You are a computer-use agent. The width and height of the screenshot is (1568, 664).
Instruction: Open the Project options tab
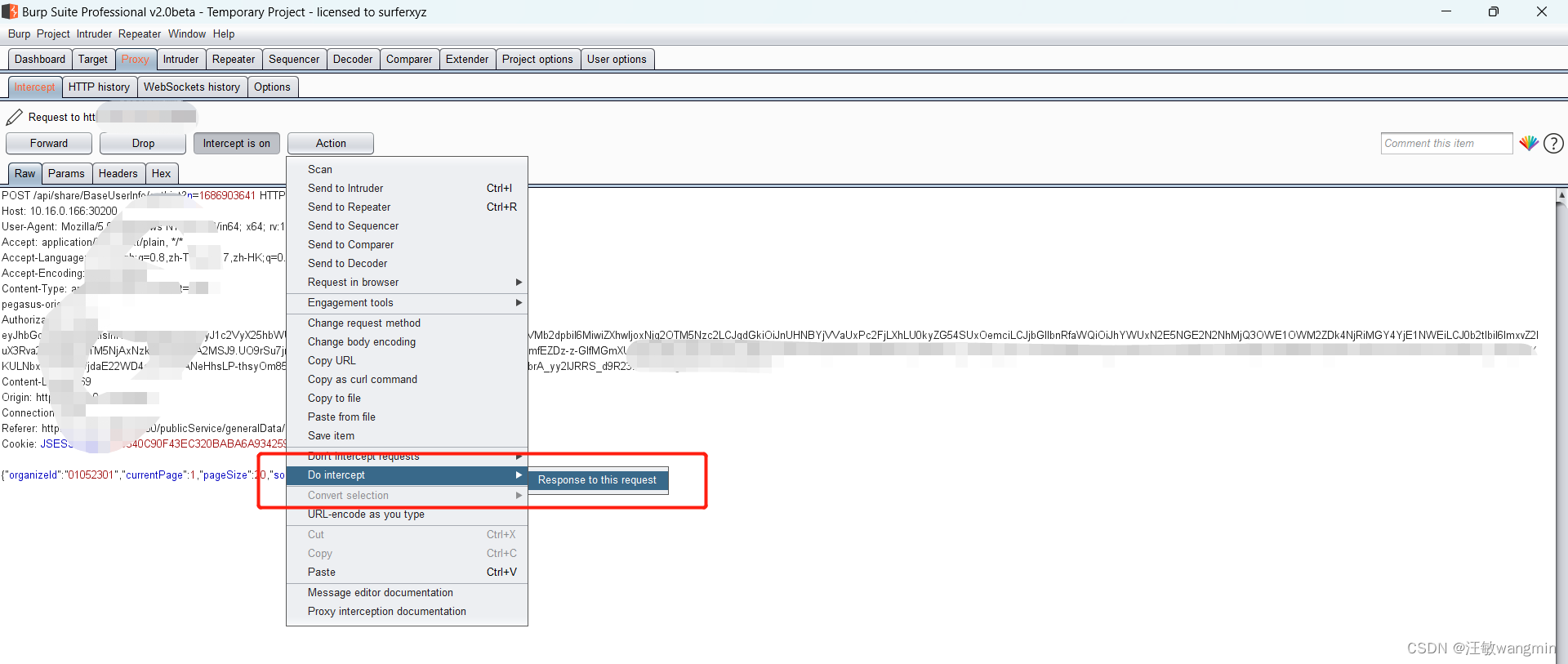537,59
